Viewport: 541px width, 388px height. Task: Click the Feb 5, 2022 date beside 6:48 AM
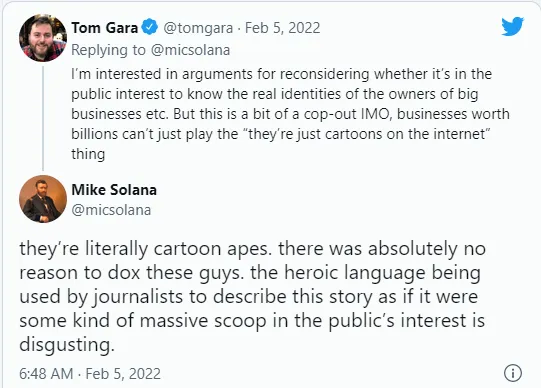pos(123,374)
